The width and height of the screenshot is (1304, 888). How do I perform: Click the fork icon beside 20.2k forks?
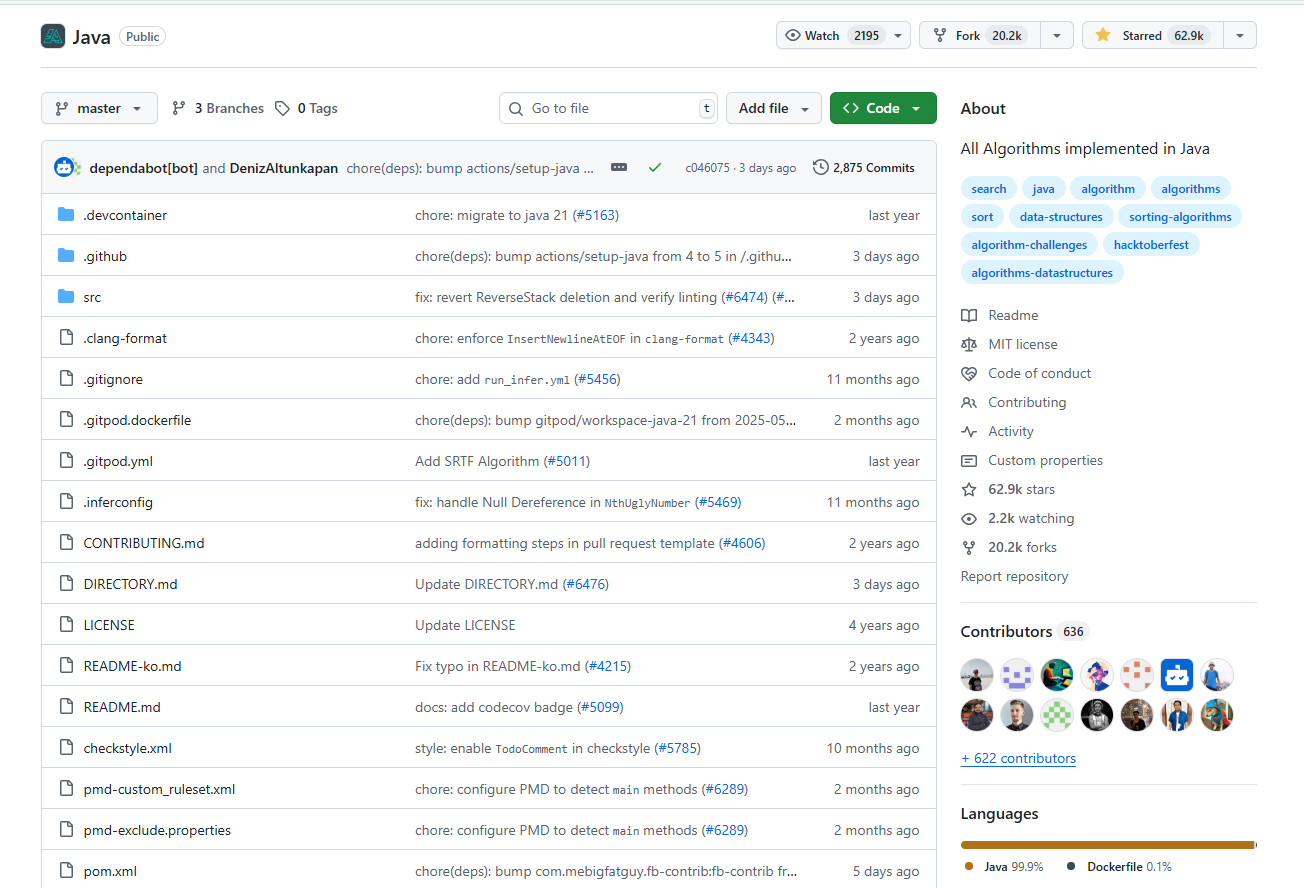(x=969, y=547)
